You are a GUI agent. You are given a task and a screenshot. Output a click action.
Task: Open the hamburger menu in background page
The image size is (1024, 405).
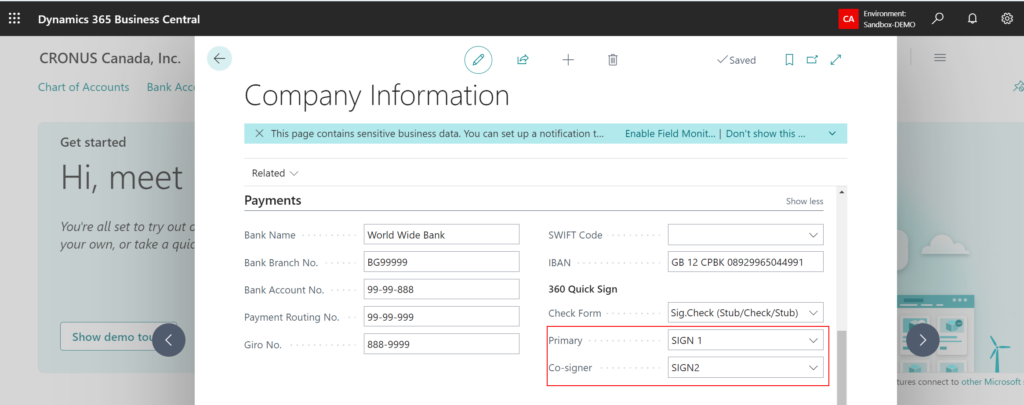pos(940,57)
